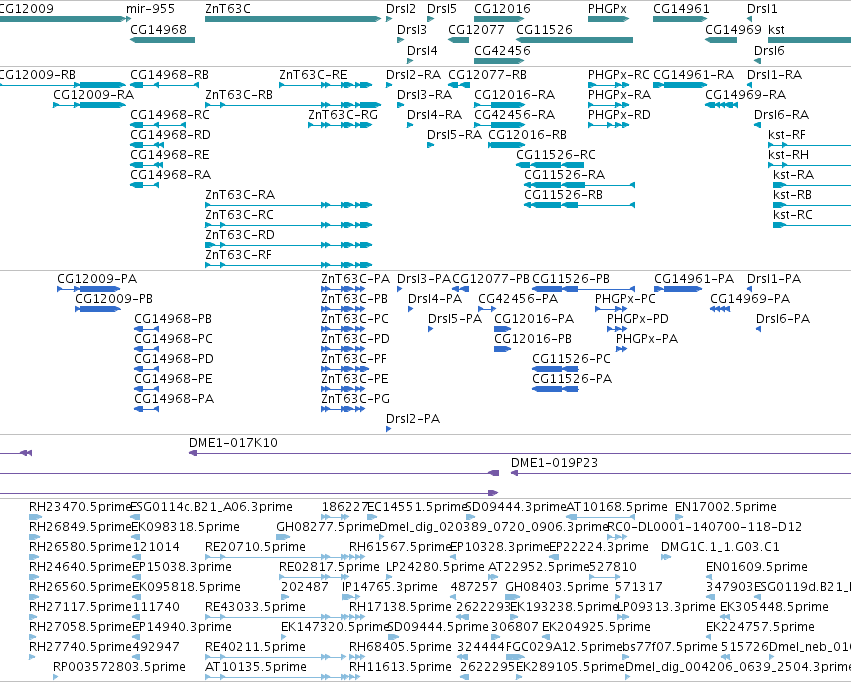Click transcript CG12009-RB label
The height and width of the screenshot is (682, 851).
[x=37, y=74]
